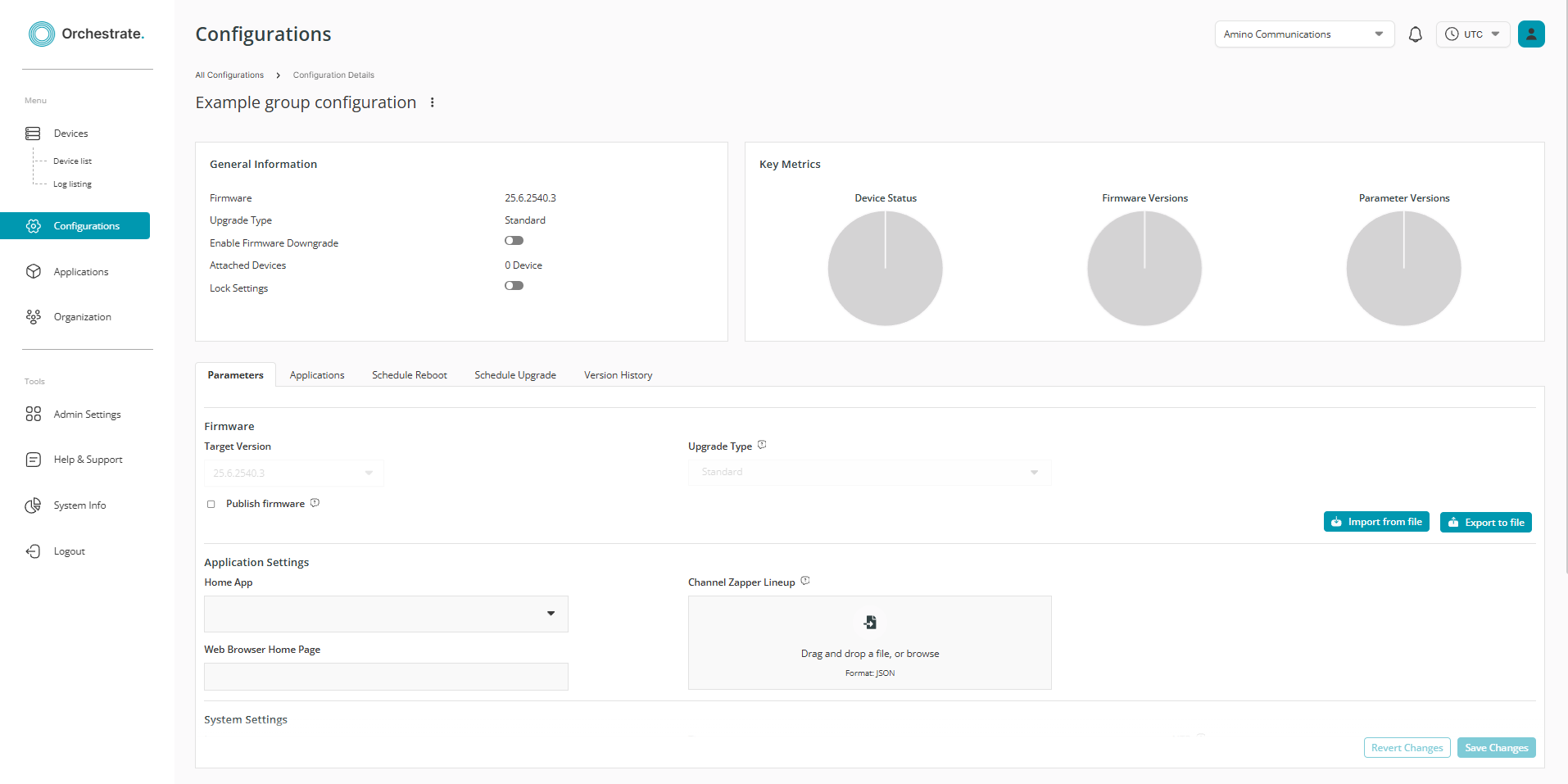Click the Import from file button

1375,522
